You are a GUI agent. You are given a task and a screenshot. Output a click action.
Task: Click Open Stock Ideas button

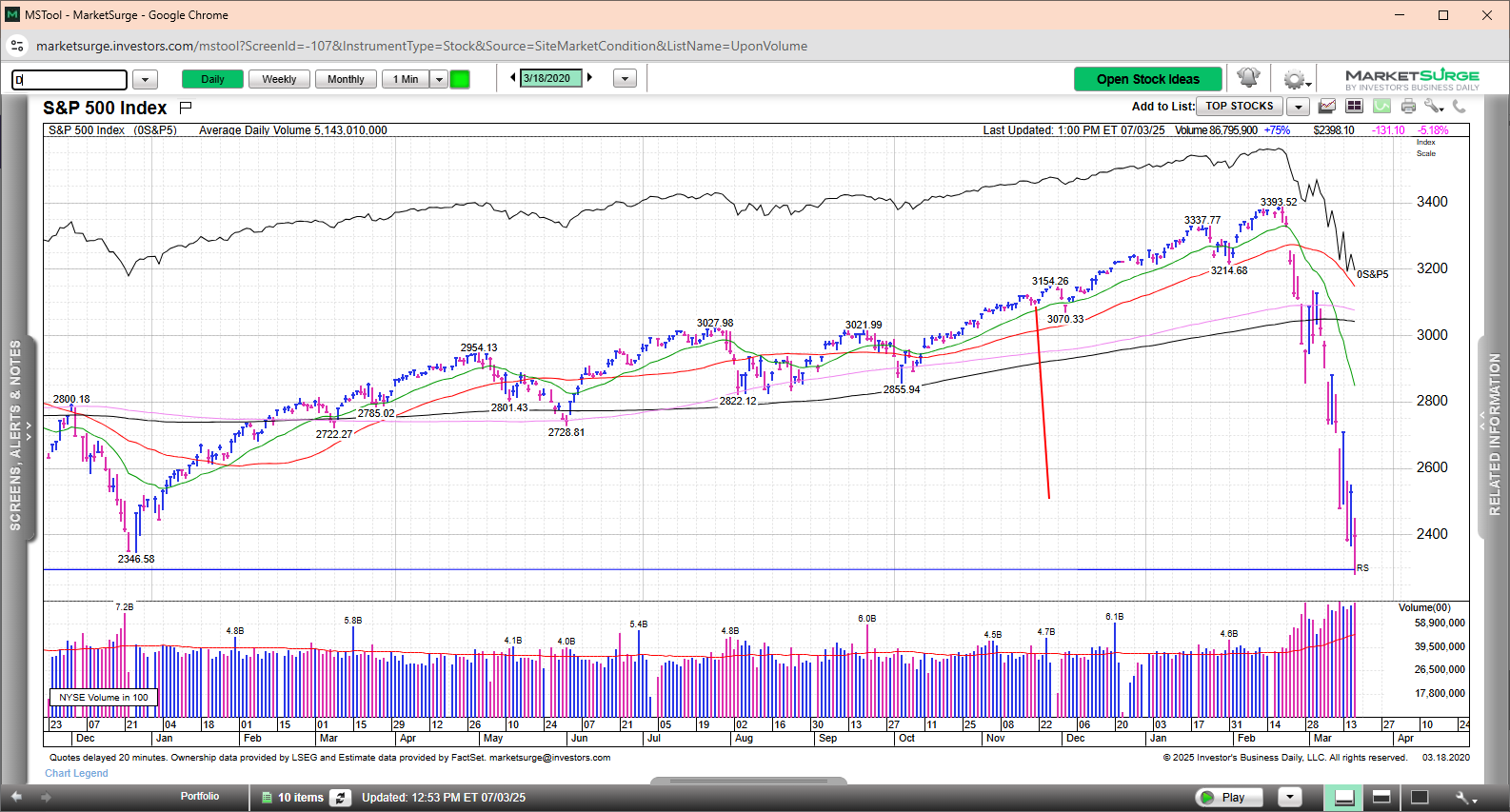pos(1148,79)
